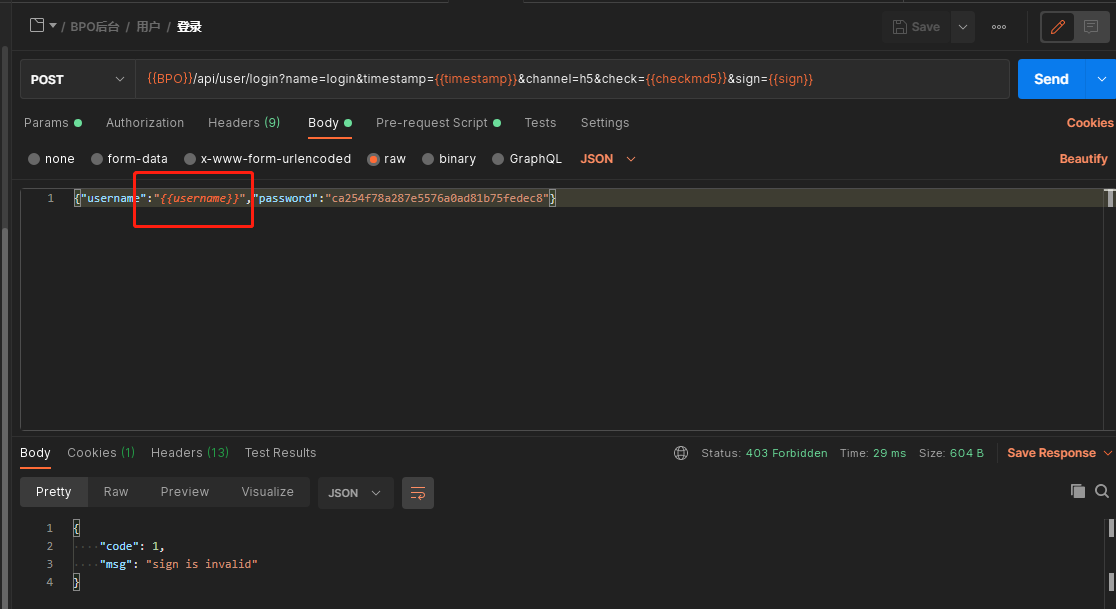Open the Params tab
The height and width of the screenshot is (609, 1116).
point(53,122)
